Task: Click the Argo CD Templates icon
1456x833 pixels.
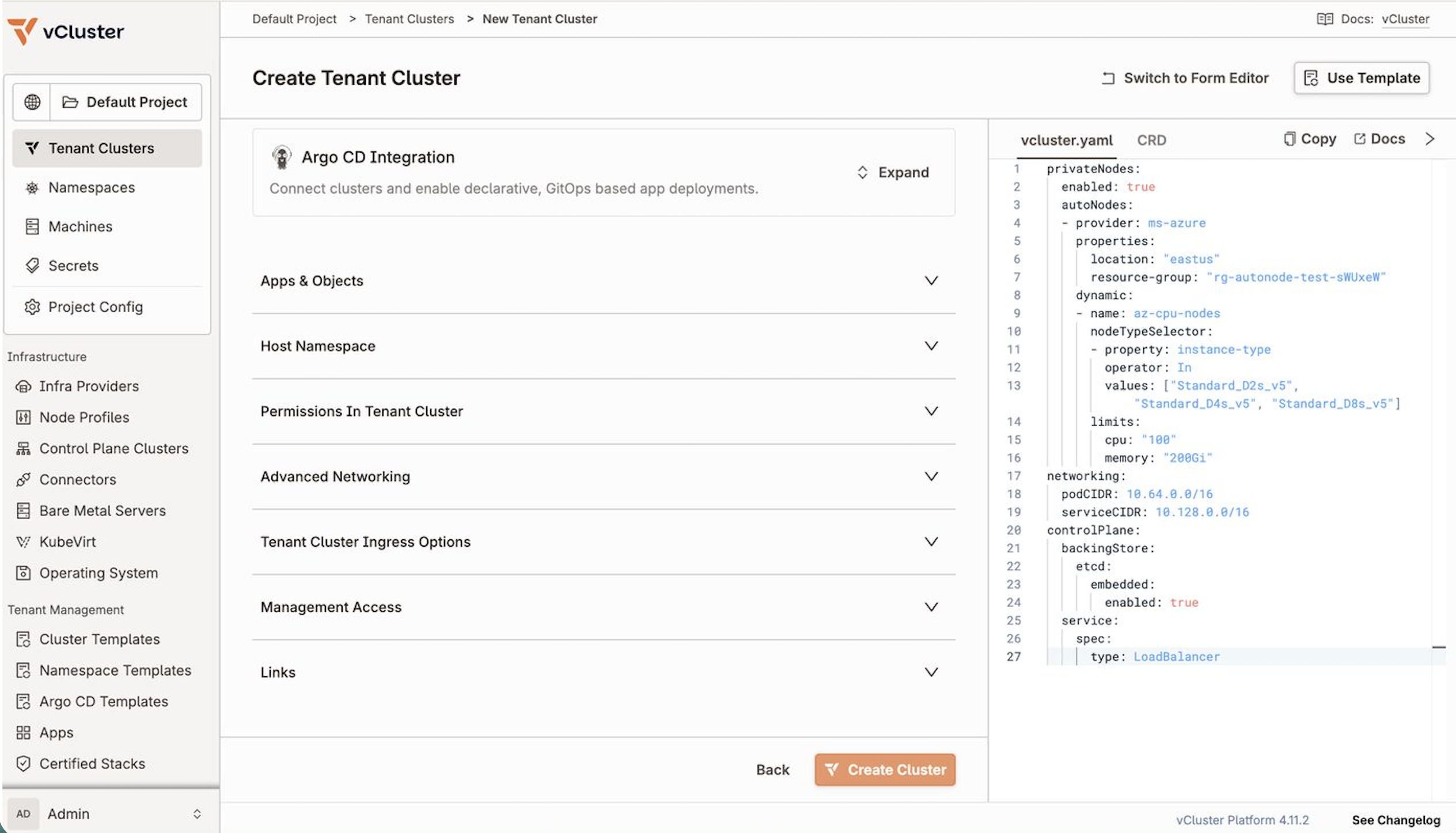Action: (23, 701)
